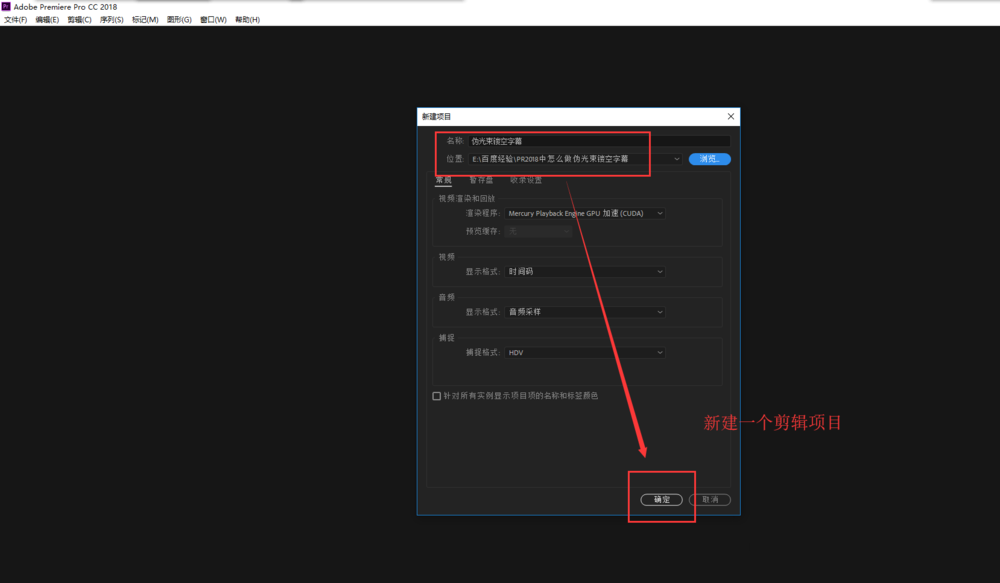
Task: Click the 取消 button
Action: click(710, 499)
